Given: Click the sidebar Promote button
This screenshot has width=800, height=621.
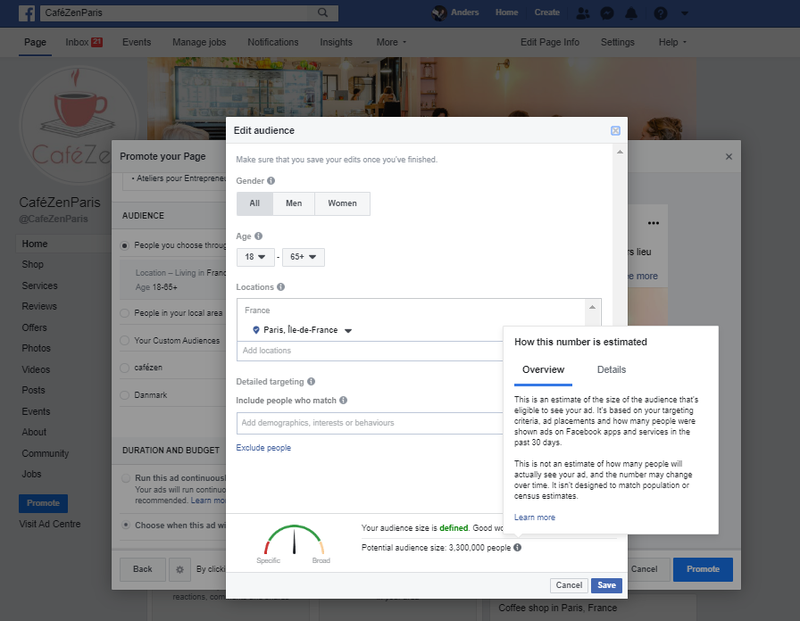Looking at the screenshot, I should click(43, 503).
